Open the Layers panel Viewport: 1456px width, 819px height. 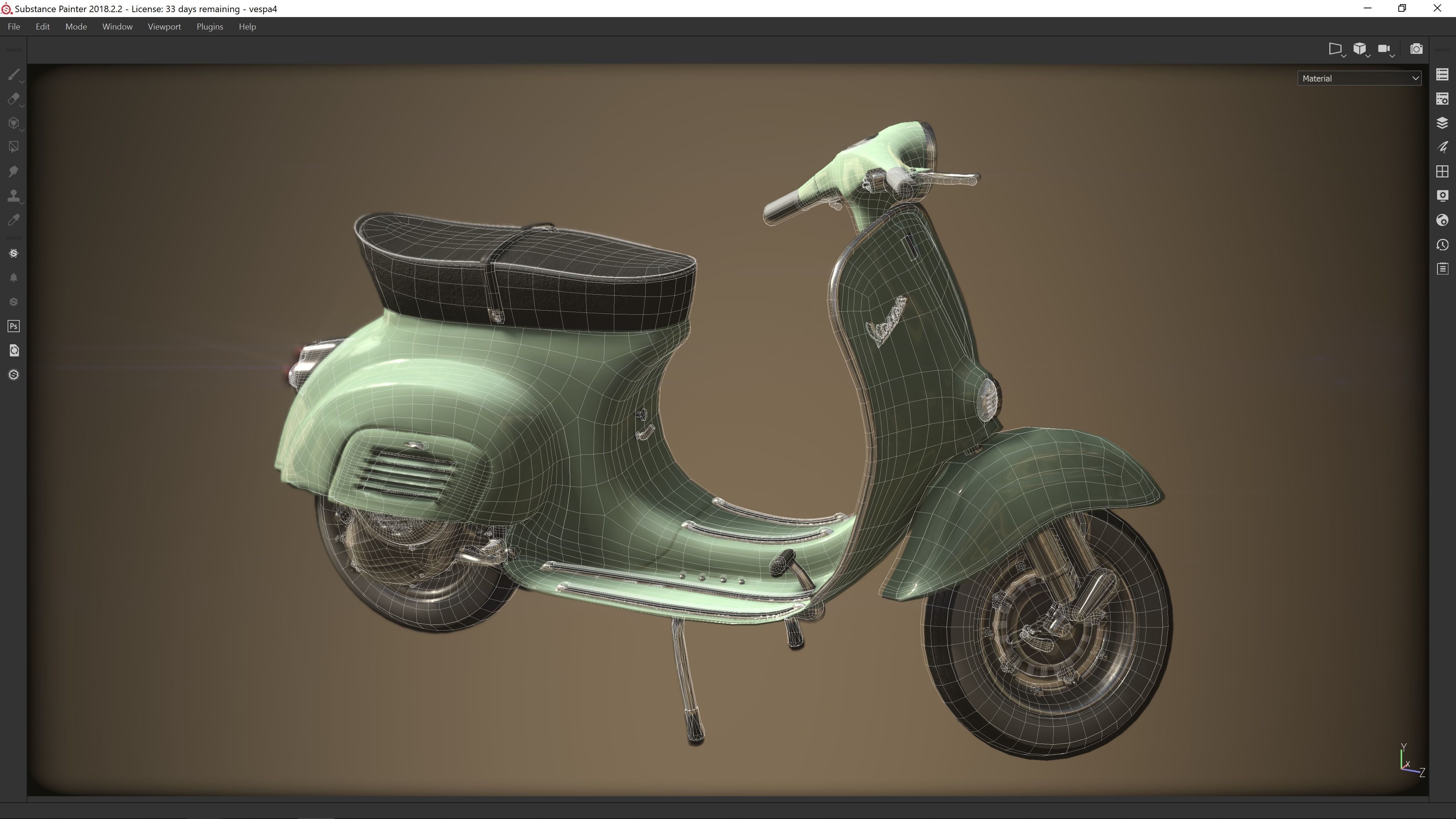[1442, 123]
